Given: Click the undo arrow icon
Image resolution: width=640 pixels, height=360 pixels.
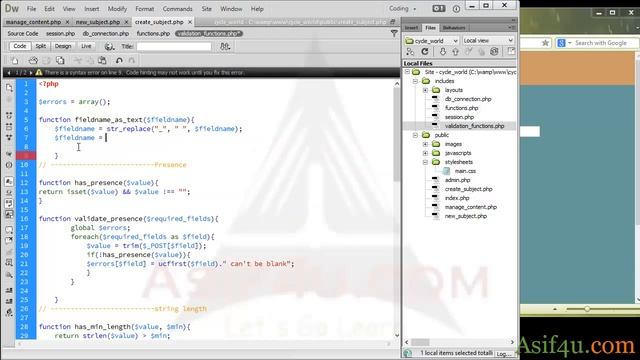Looking at the screenshot, I should point(119,60).
